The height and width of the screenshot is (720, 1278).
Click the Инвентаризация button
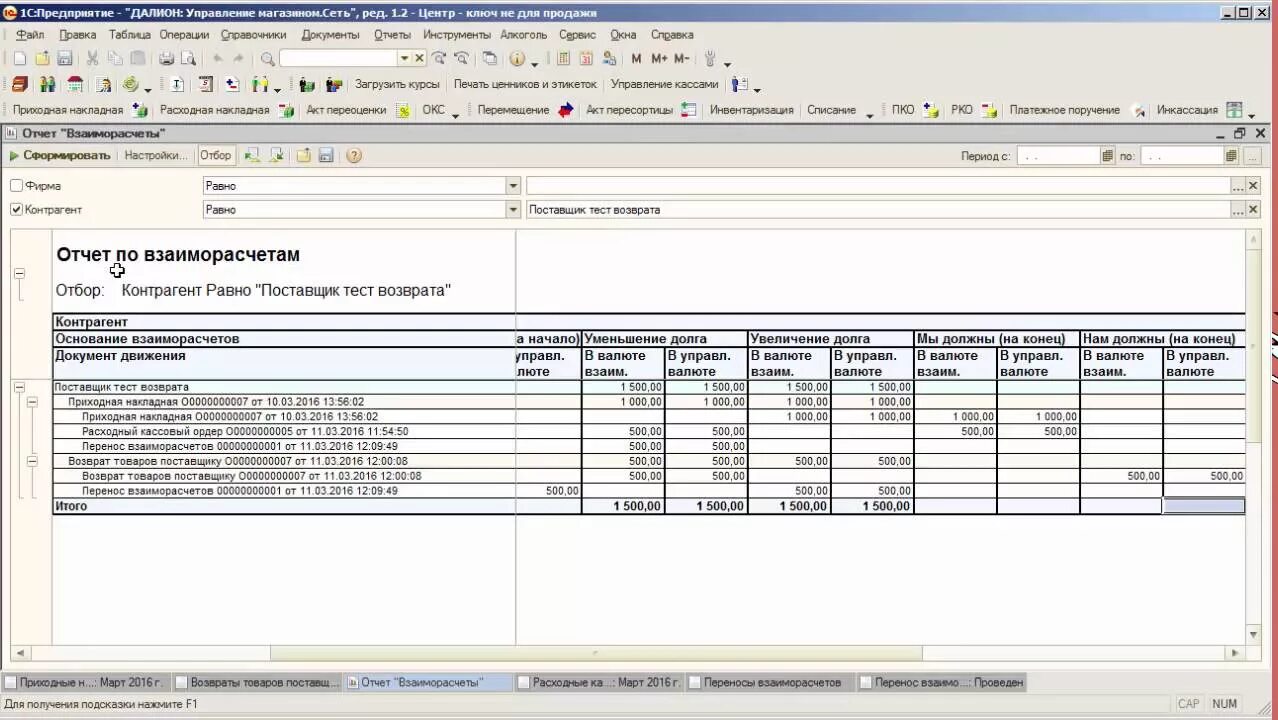pyautogui.click(x=751, y=110)
